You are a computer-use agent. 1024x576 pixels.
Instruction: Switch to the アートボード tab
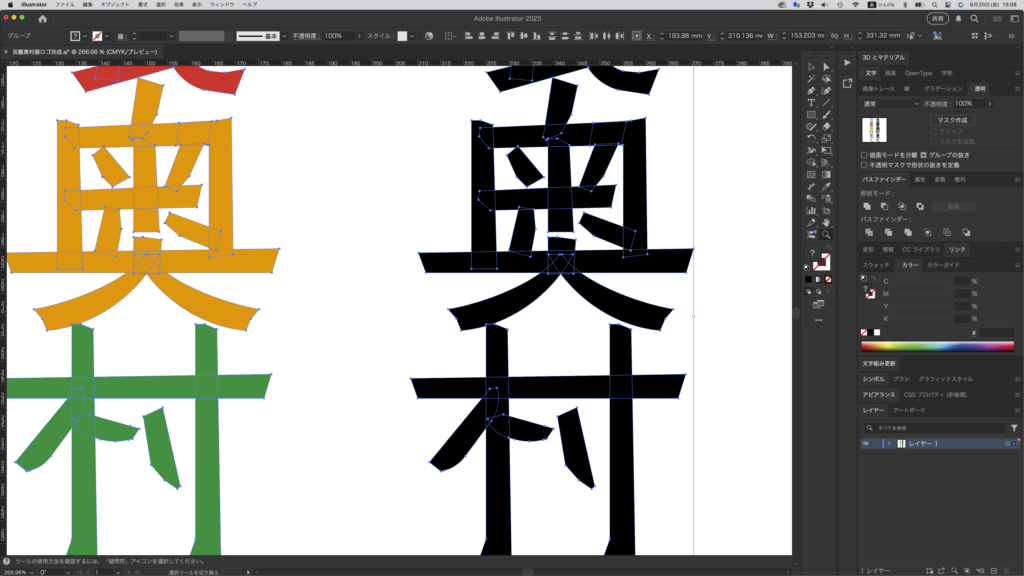pyautogui.click(x=909, y=410)
